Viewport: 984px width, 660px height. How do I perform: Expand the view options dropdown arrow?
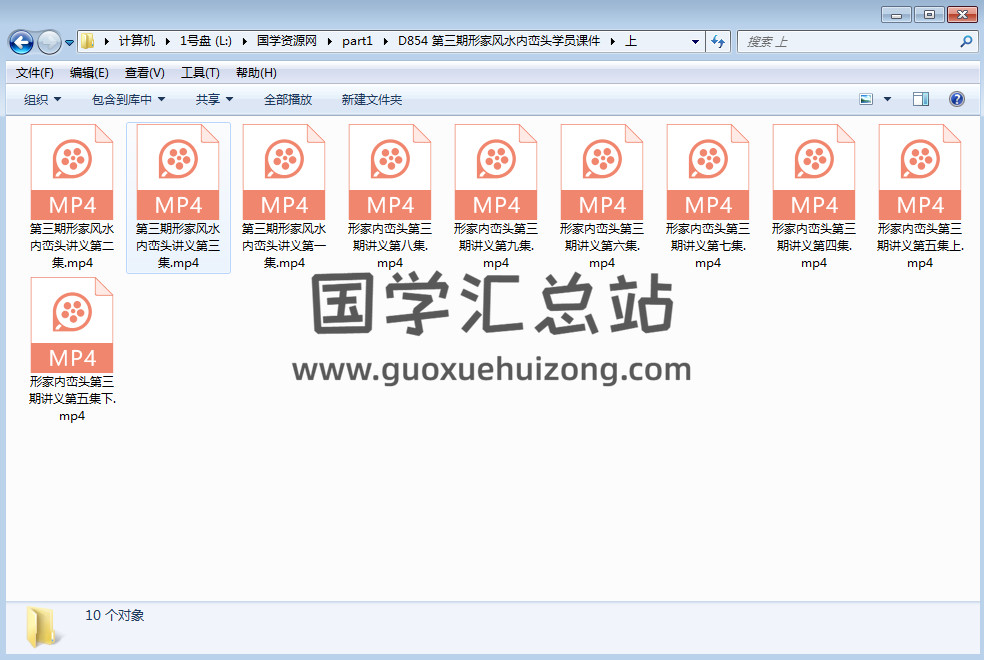point(887,99)
